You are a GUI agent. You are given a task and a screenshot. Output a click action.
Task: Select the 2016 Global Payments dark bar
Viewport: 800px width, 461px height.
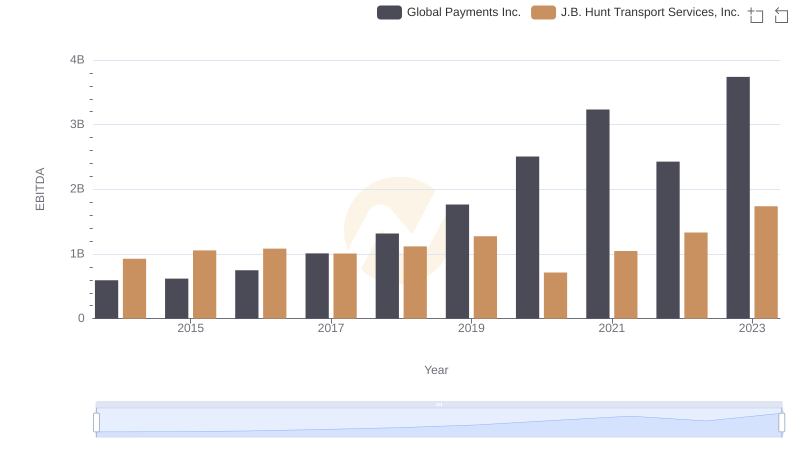pyautogui.click(x=247, y=295)
